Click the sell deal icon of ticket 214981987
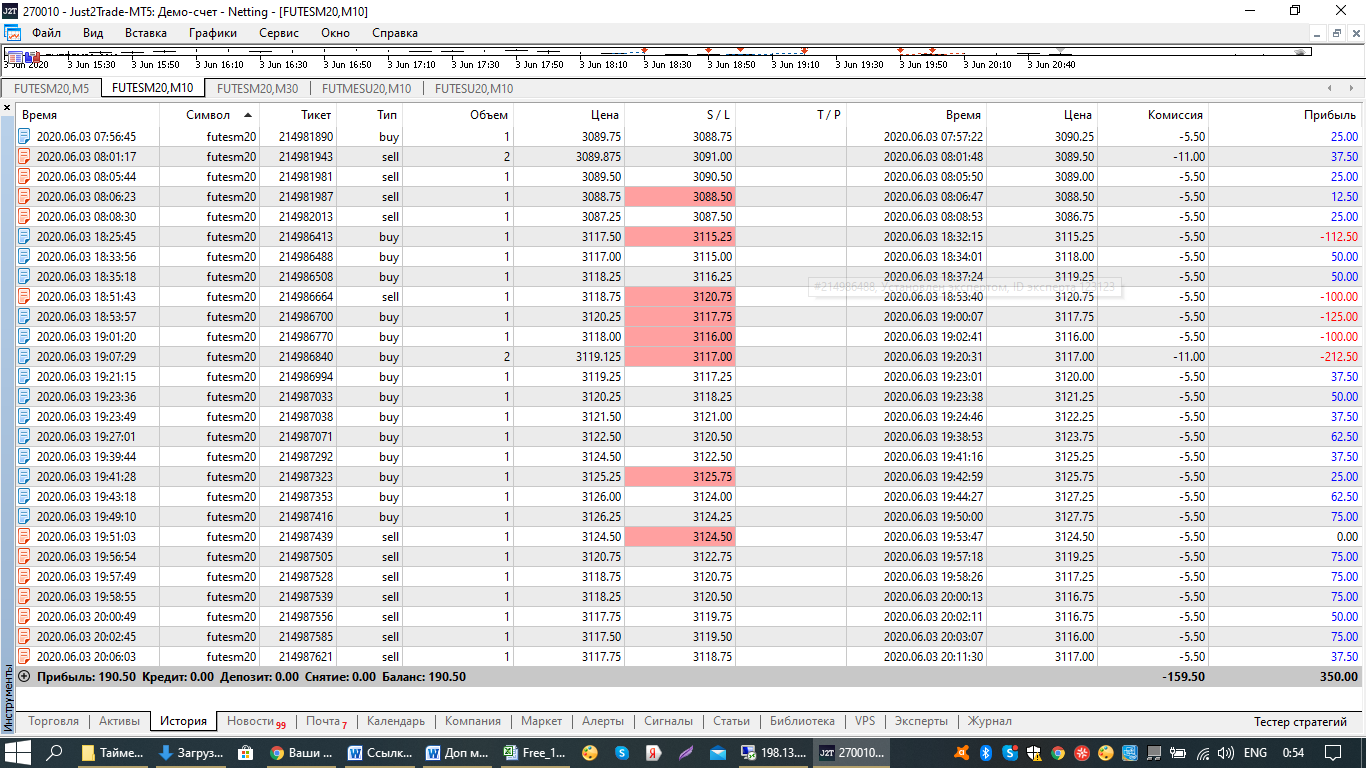Image resolution: width=1366 pixels, height=768 pixels. coord(25,197)
